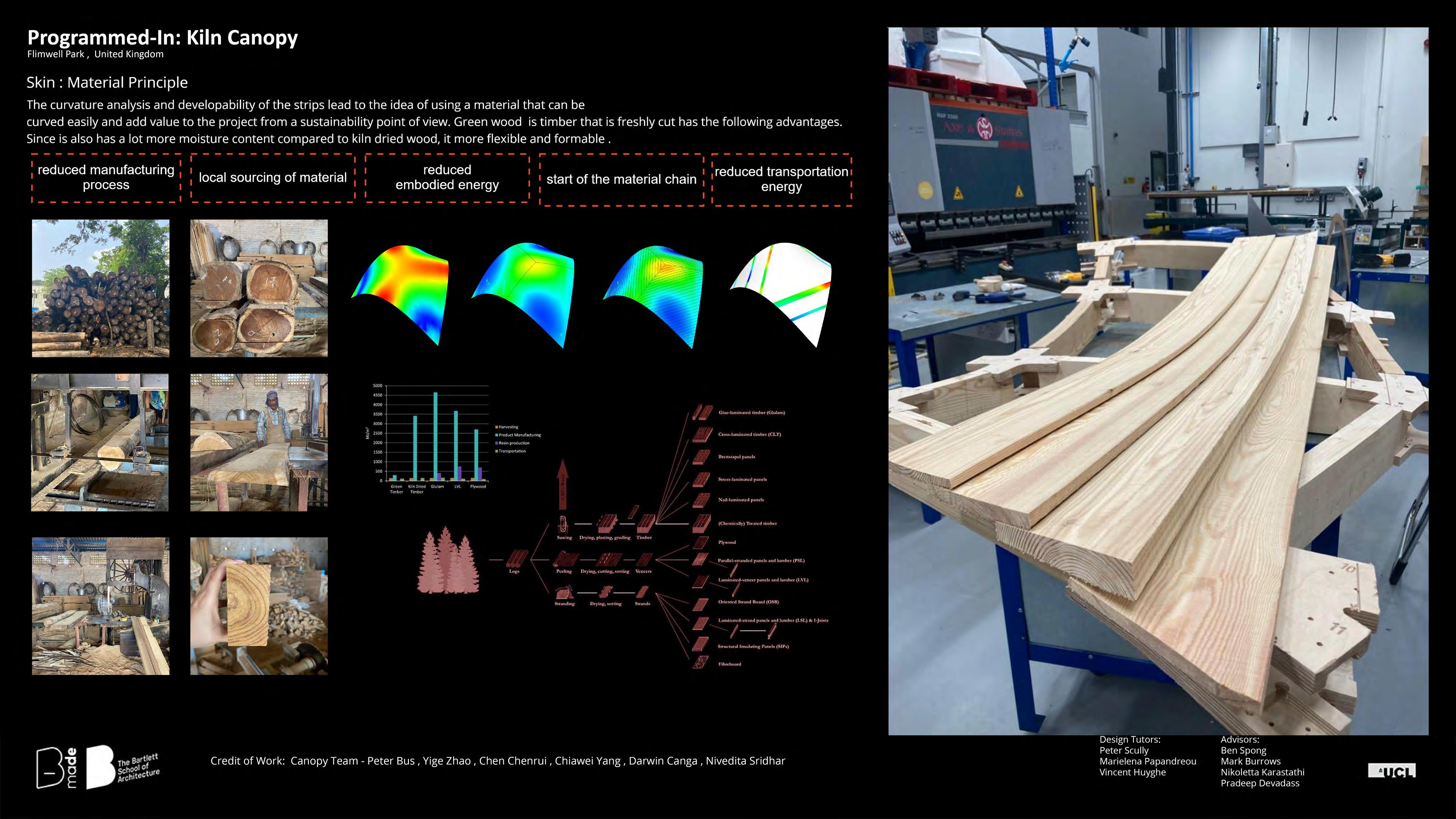Click the B-made logo
1456x819 pixels.
[x=56, y=767]
